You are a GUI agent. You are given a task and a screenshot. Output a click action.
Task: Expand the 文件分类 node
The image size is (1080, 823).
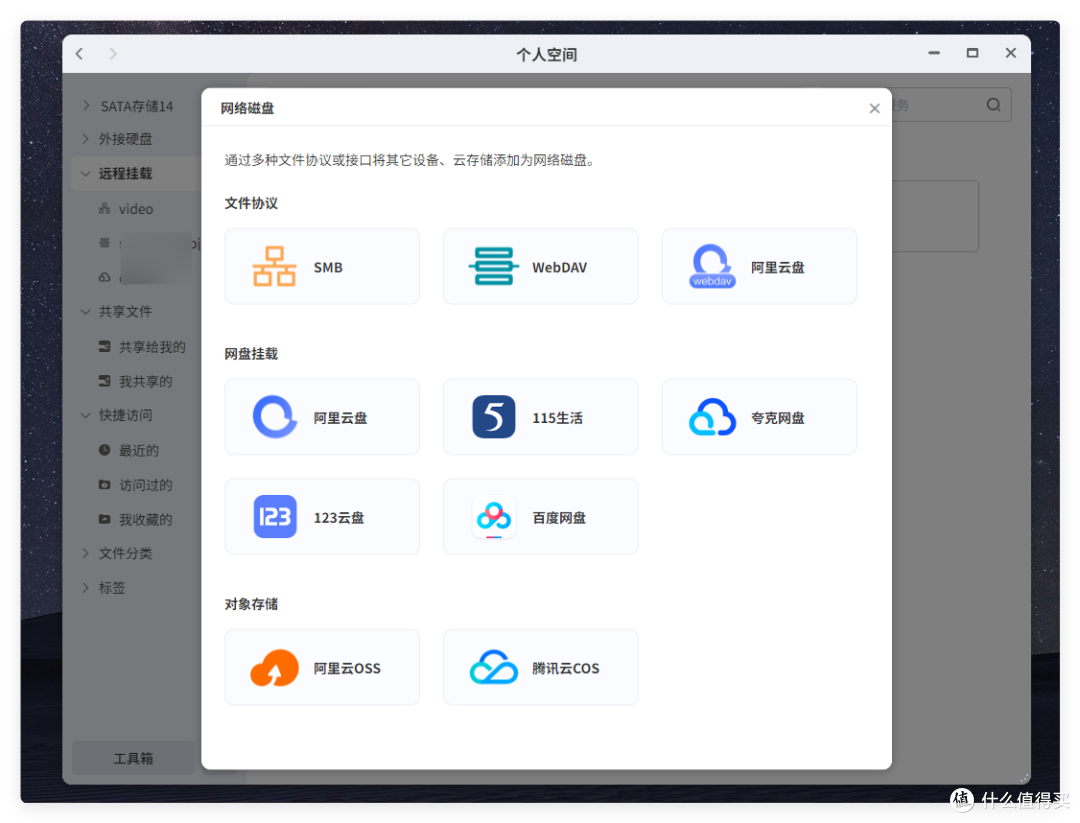85,553
